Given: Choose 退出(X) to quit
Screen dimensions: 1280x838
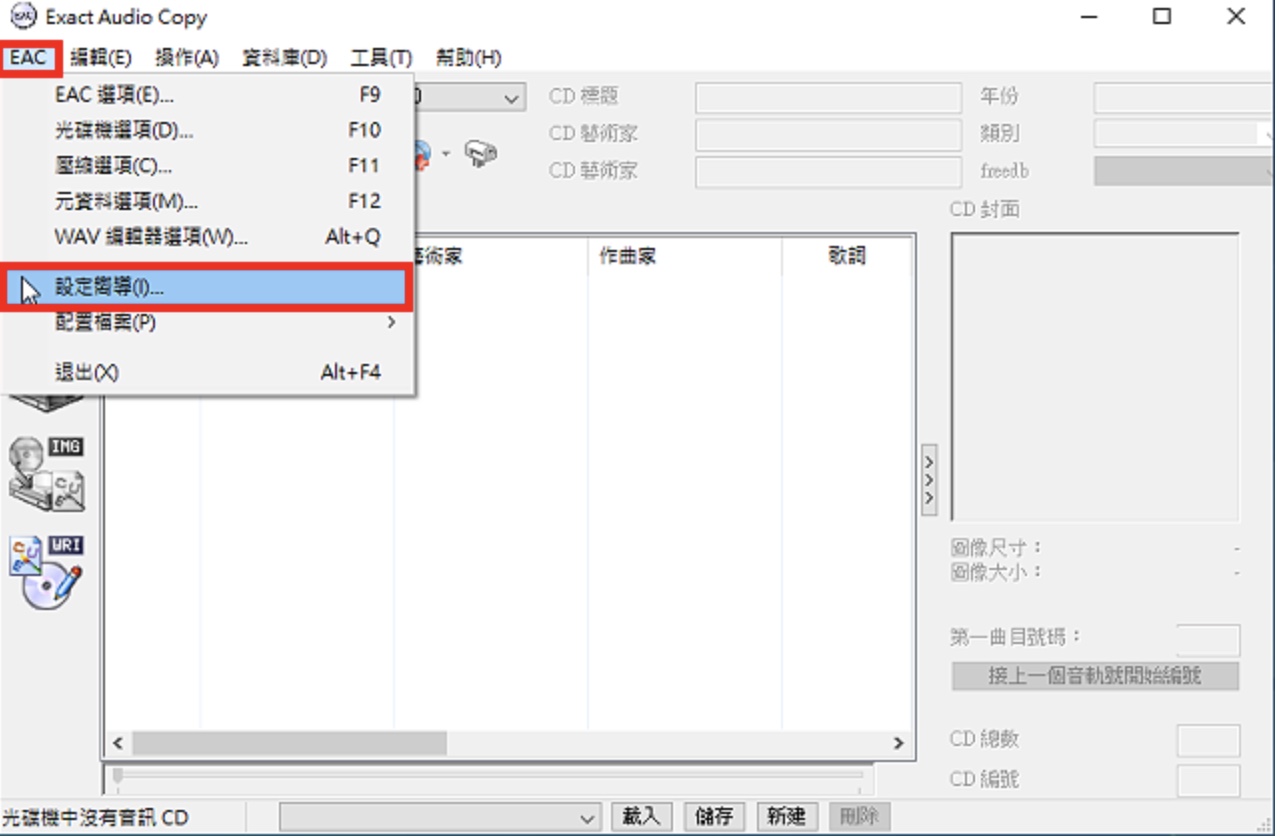Looking at the screenshot, I should pos(209,372).
